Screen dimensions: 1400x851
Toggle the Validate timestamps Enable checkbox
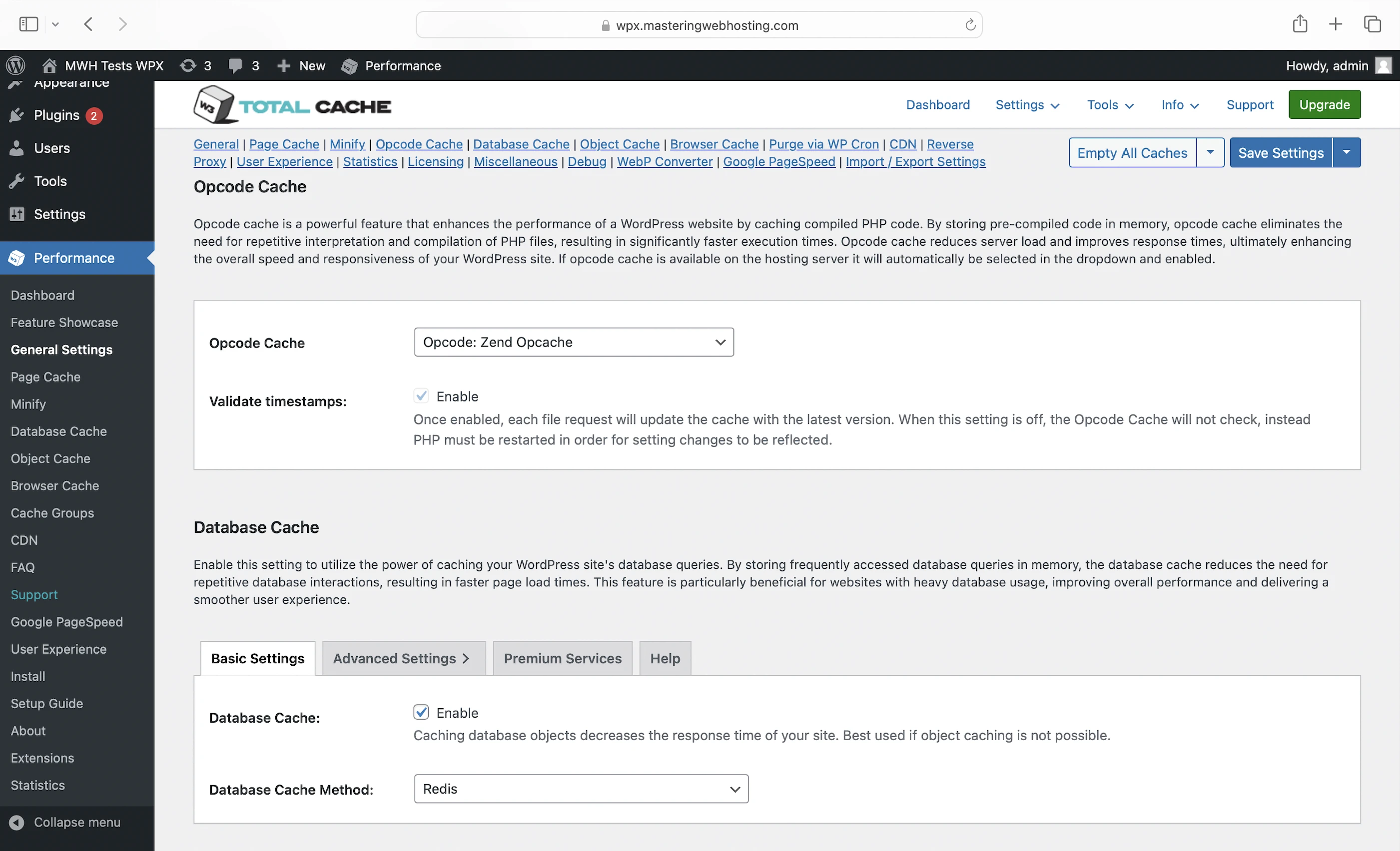coord(421,396)
